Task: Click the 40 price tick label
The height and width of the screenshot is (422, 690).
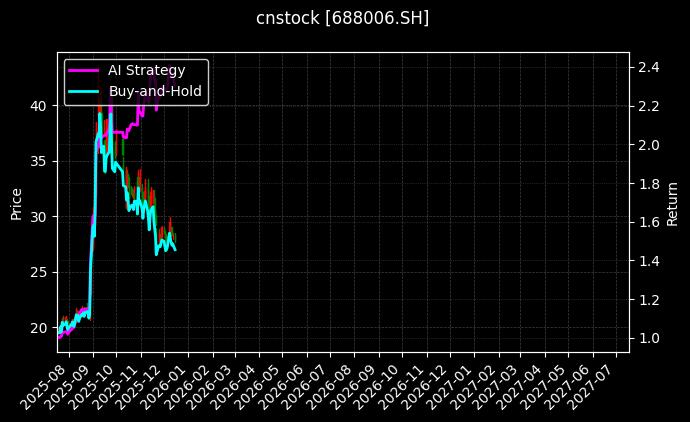Action: click(x=40, y=106)
